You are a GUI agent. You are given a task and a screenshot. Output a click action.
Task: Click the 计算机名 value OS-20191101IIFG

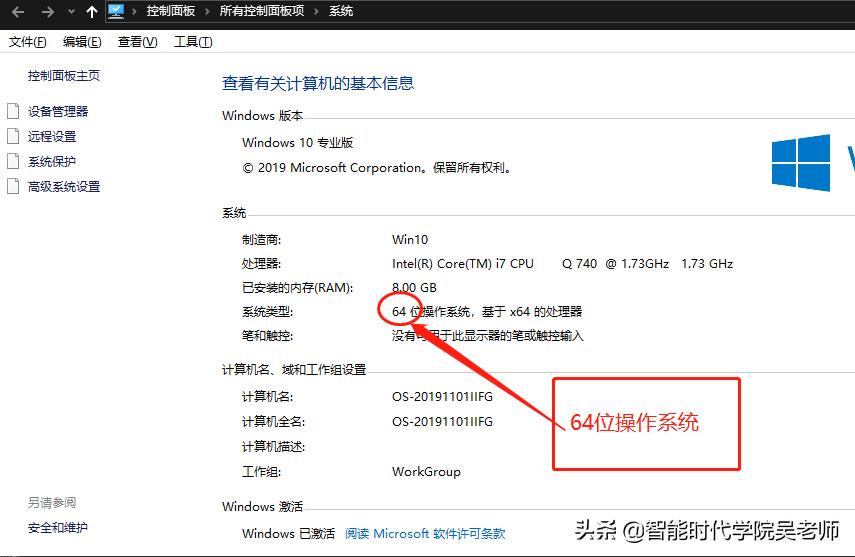442,397
